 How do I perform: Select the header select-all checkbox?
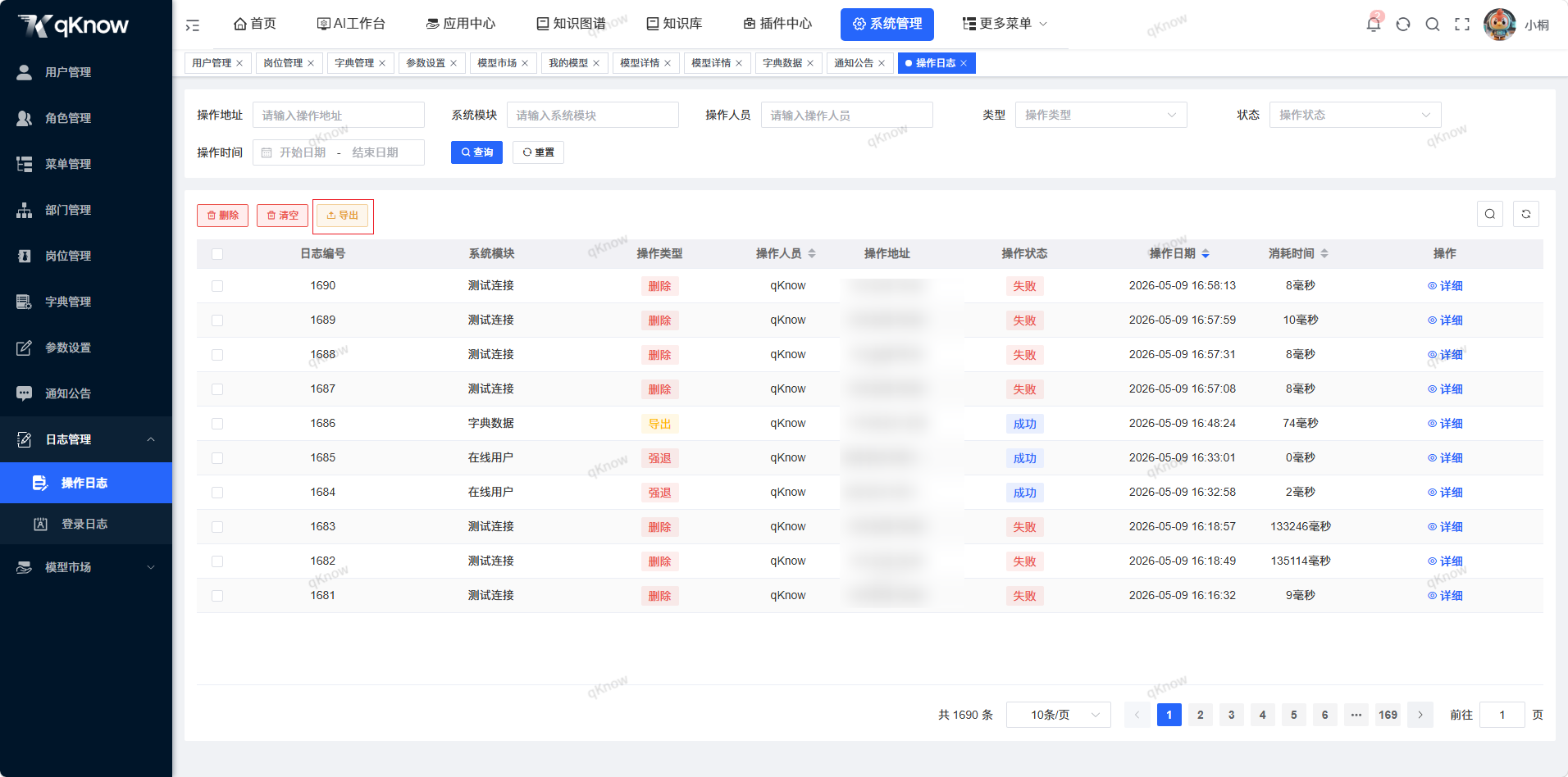click(217, 254)
